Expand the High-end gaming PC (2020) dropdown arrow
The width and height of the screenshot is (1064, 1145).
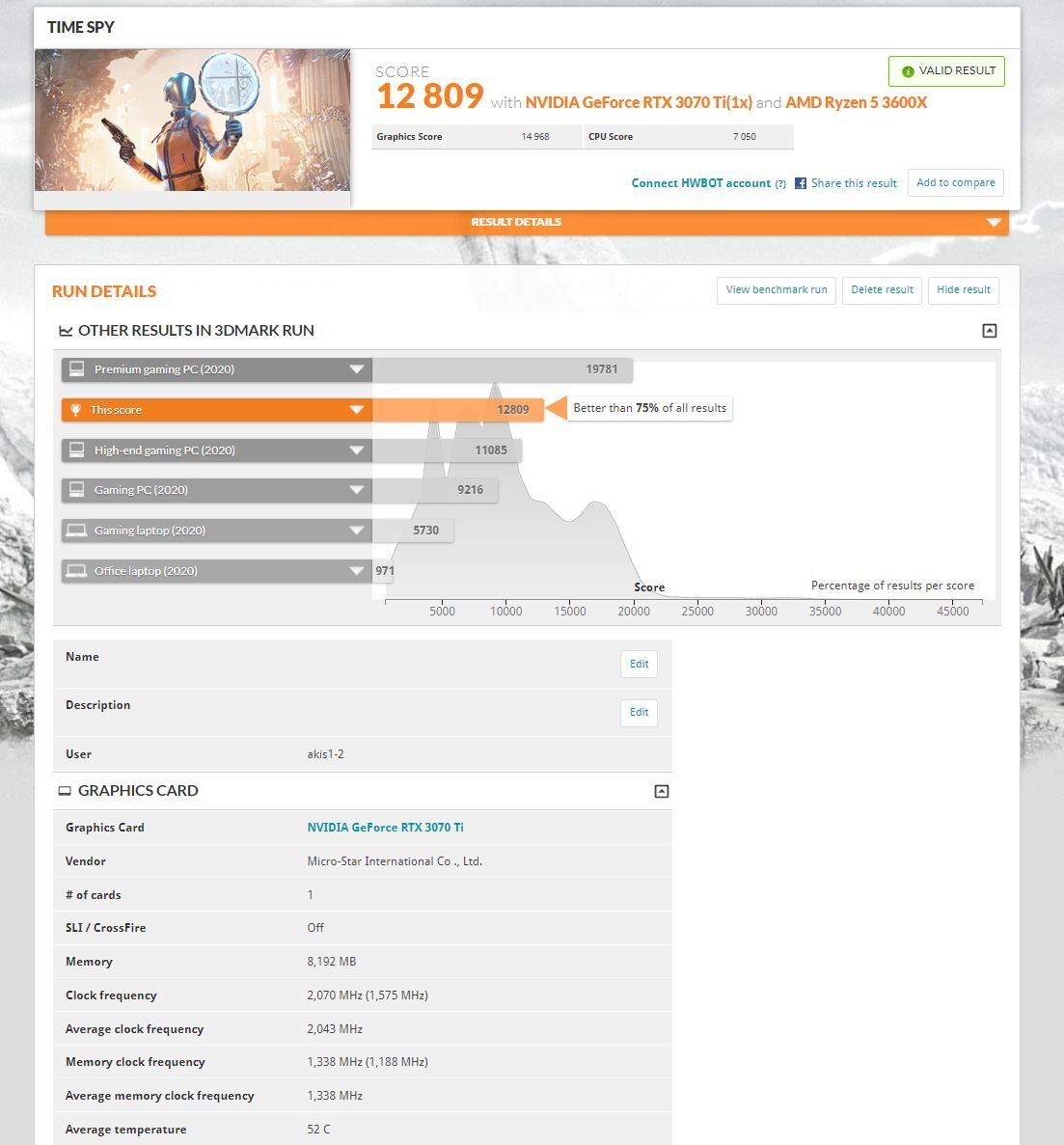356,450
